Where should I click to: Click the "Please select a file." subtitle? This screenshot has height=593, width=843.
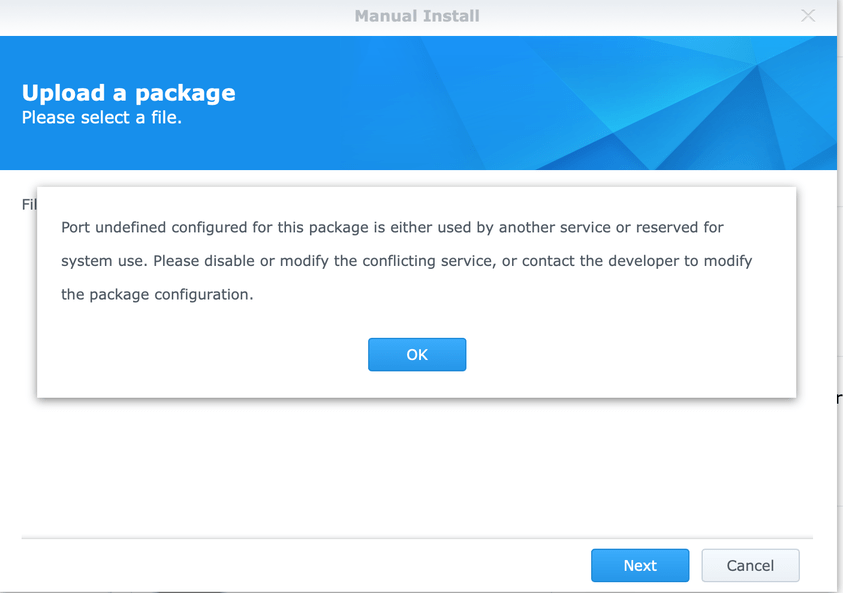point(102,118)
